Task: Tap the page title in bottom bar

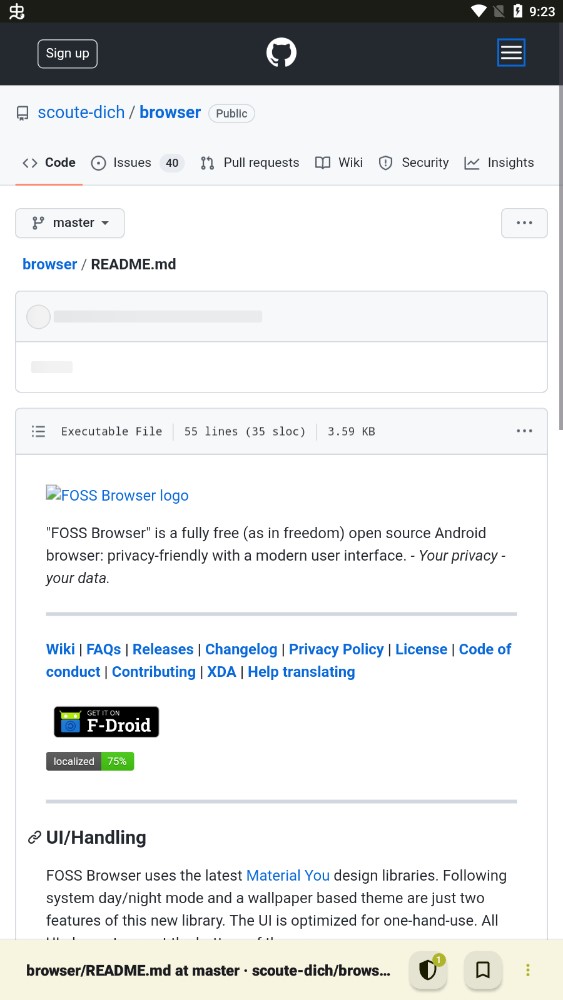Action: [x=208, y=971]
